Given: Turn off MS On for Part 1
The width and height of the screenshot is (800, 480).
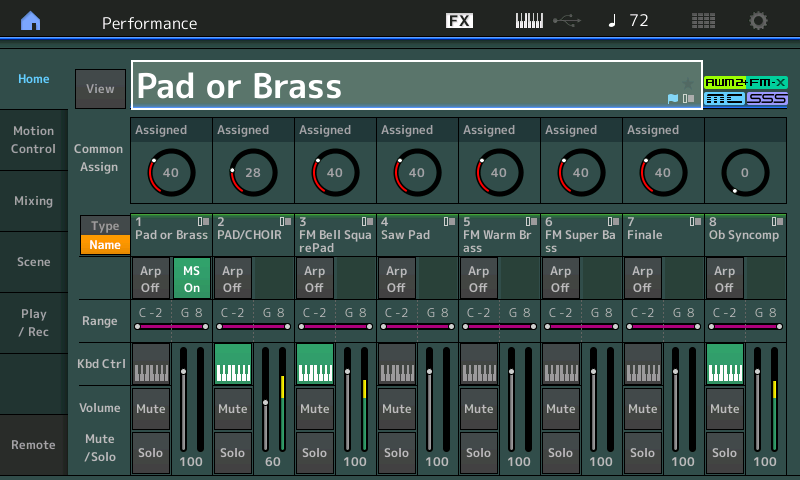Looking at the screenshot, I should click(191, 279).
